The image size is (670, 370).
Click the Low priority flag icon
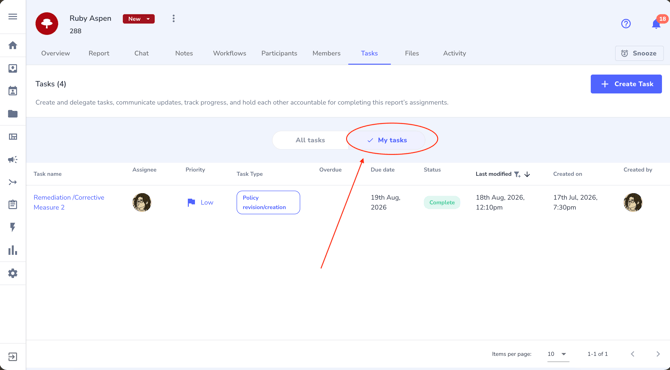pyautogui.click(x=191, y=203)
